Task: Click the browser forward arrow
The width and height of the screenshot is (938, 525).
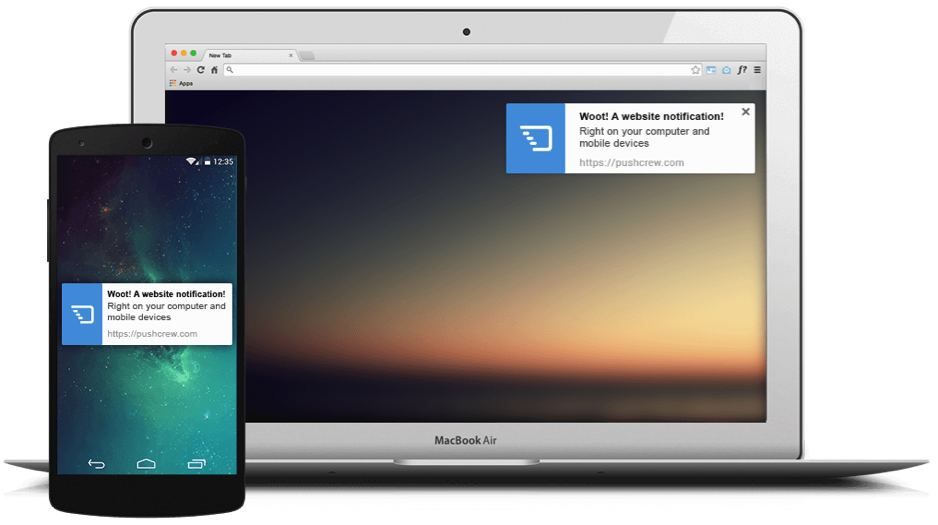Action: click(187, 70)
